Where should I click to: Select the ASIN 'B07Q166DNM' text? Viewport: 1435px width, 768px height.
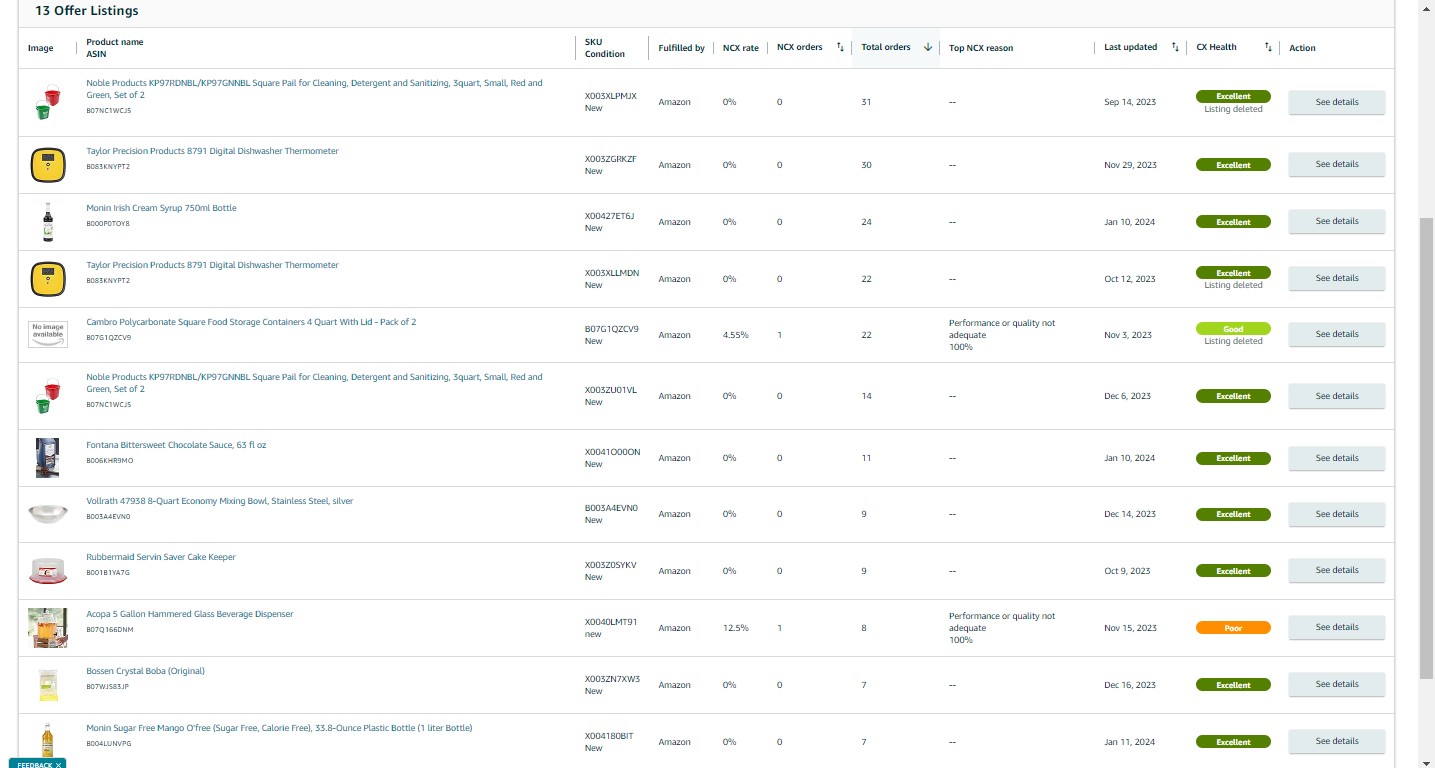(x=110, y=630)
